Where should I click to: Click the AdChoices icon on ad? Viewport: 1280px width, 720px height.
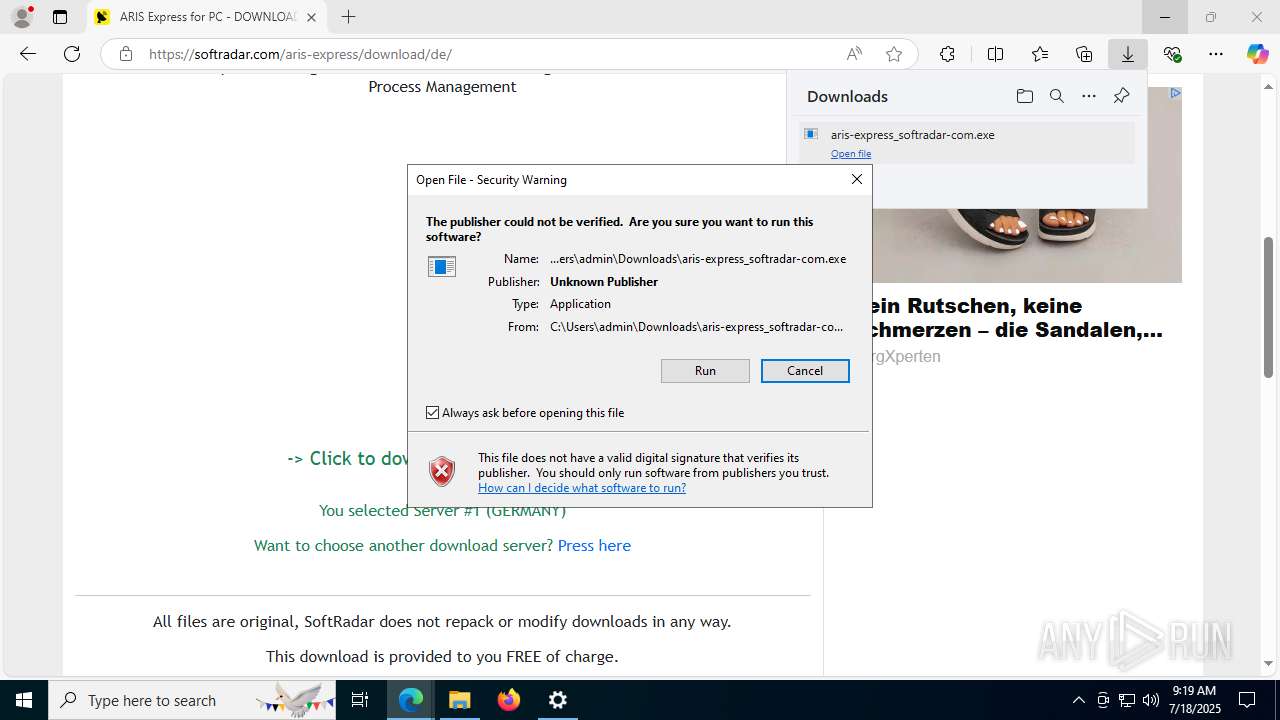click(x=1175, y=93)
